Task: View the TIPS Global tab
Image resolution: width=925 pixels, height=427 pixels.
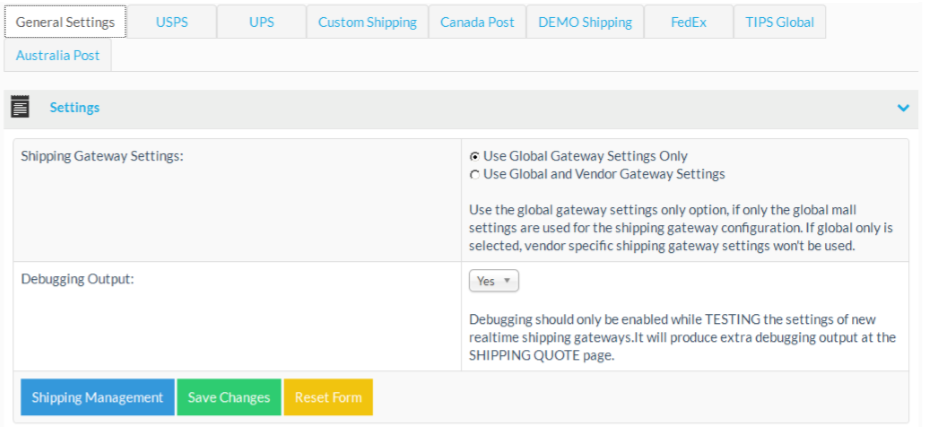Action: pyautogui.click(x=779, y=22)
